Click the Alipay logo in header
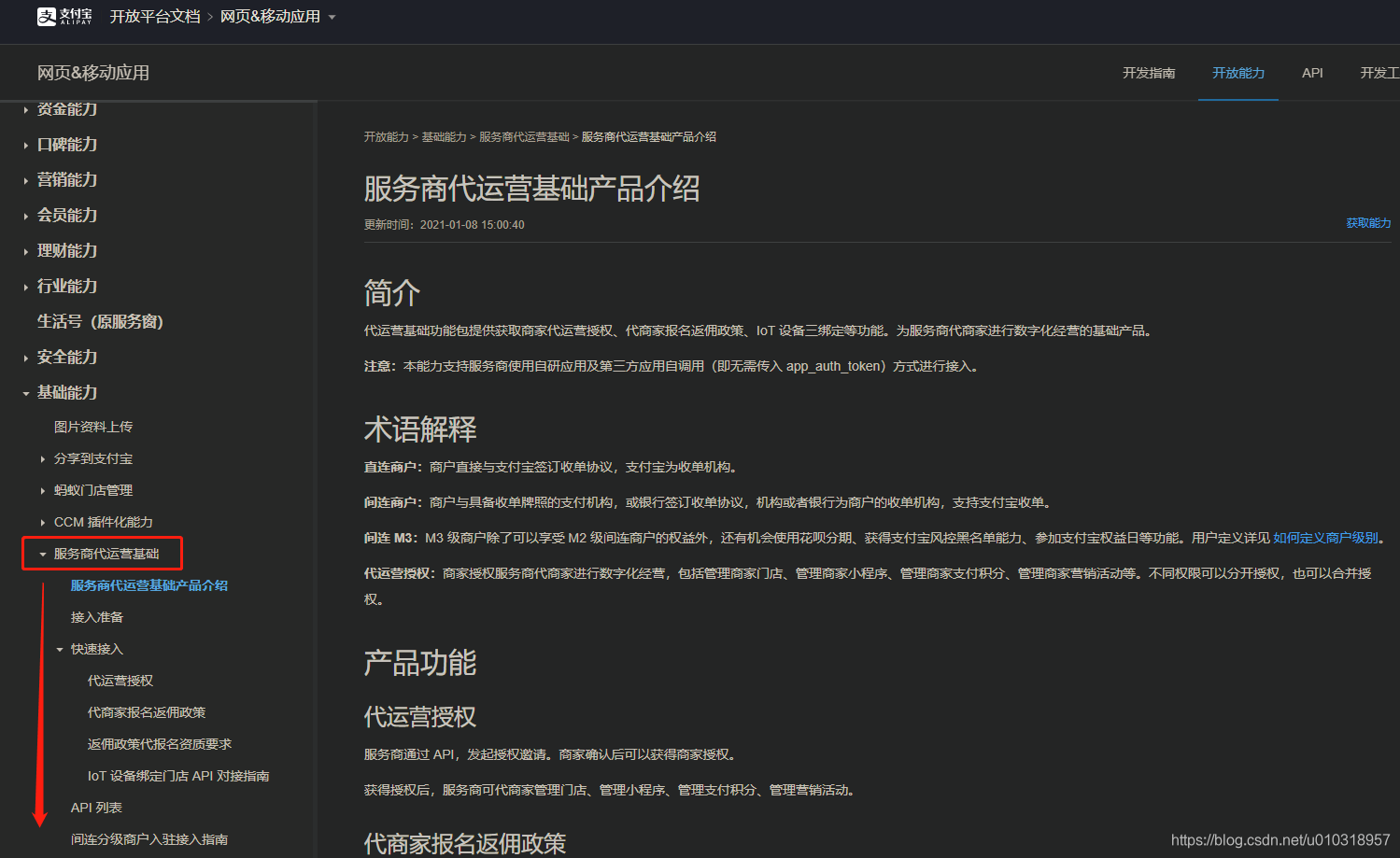1400x858 pixels. pyautogui.click(x=64, y=16)
